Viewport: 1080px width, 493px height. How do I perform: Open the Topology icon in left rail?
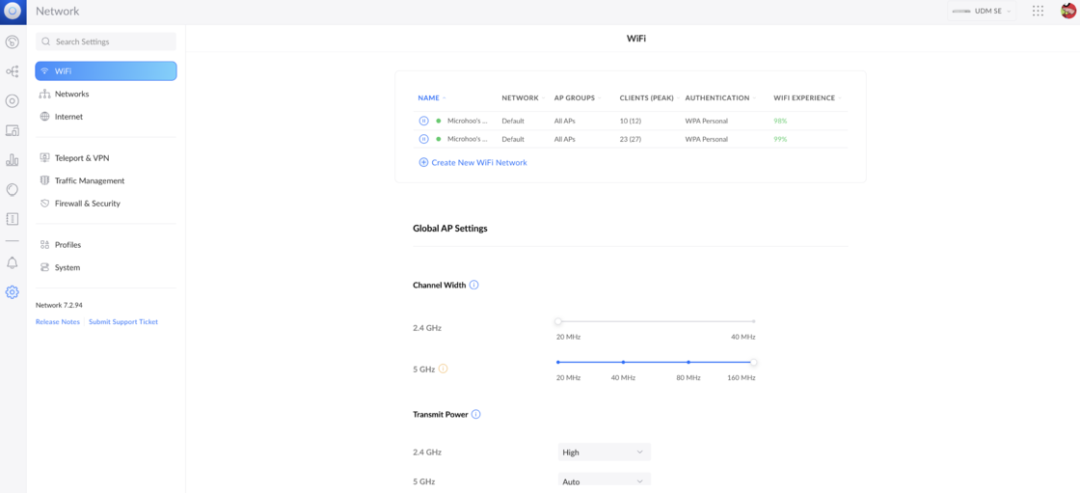click(12, 72)
